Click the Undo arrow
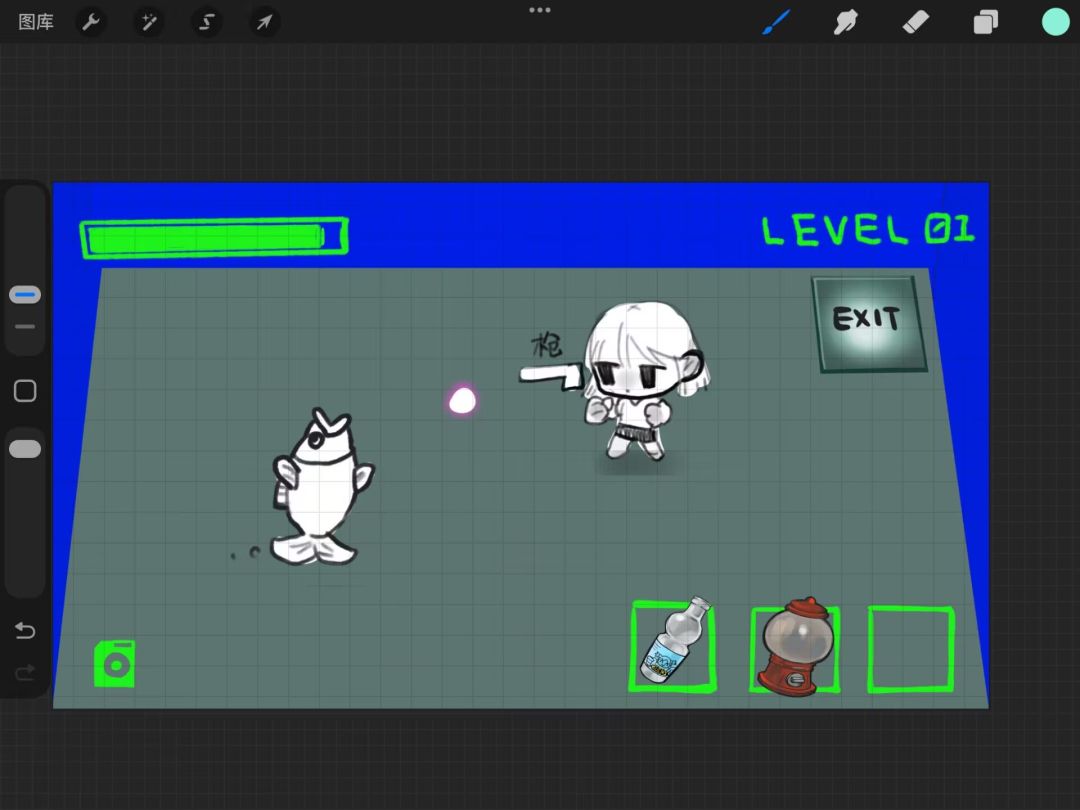1080x810 pixels. pos(25,630)
